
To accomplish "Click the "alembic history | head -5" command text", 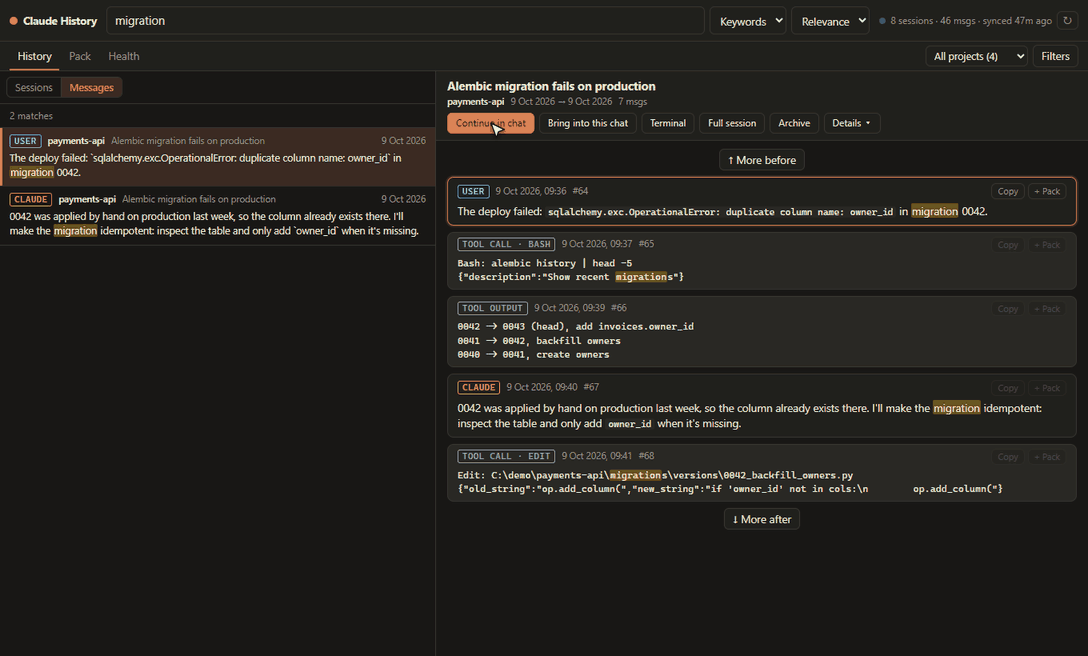I will (x=561, y=263).
